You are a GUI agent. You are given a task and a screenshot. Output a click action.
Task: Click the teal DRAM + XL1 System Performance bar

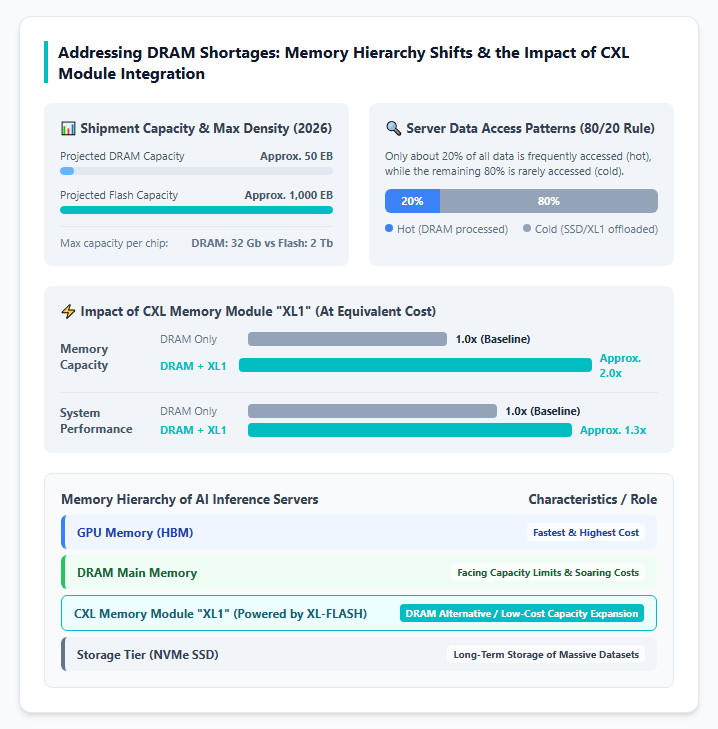(x=410, y=430)
